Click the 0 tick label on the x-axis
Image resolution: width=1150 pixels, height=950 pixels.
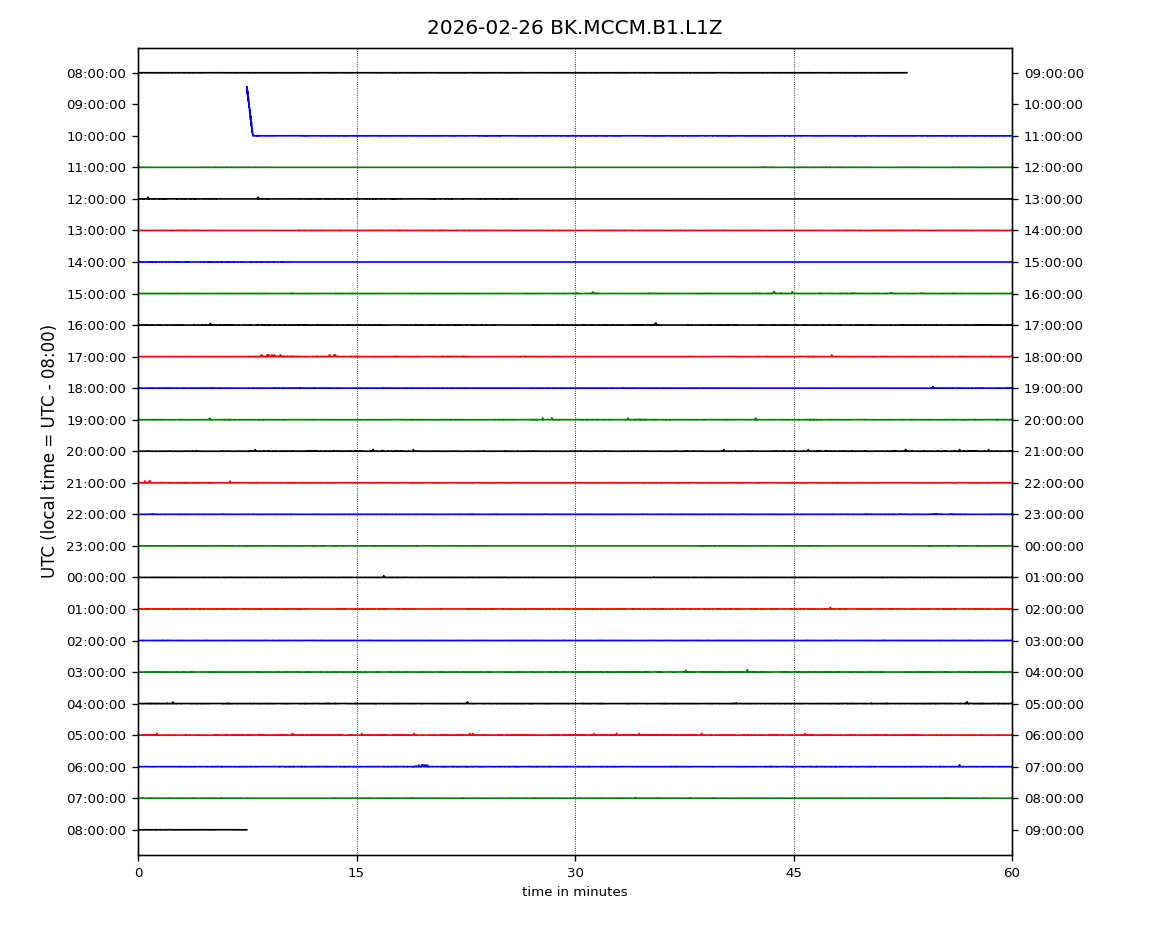click(138, 873)
